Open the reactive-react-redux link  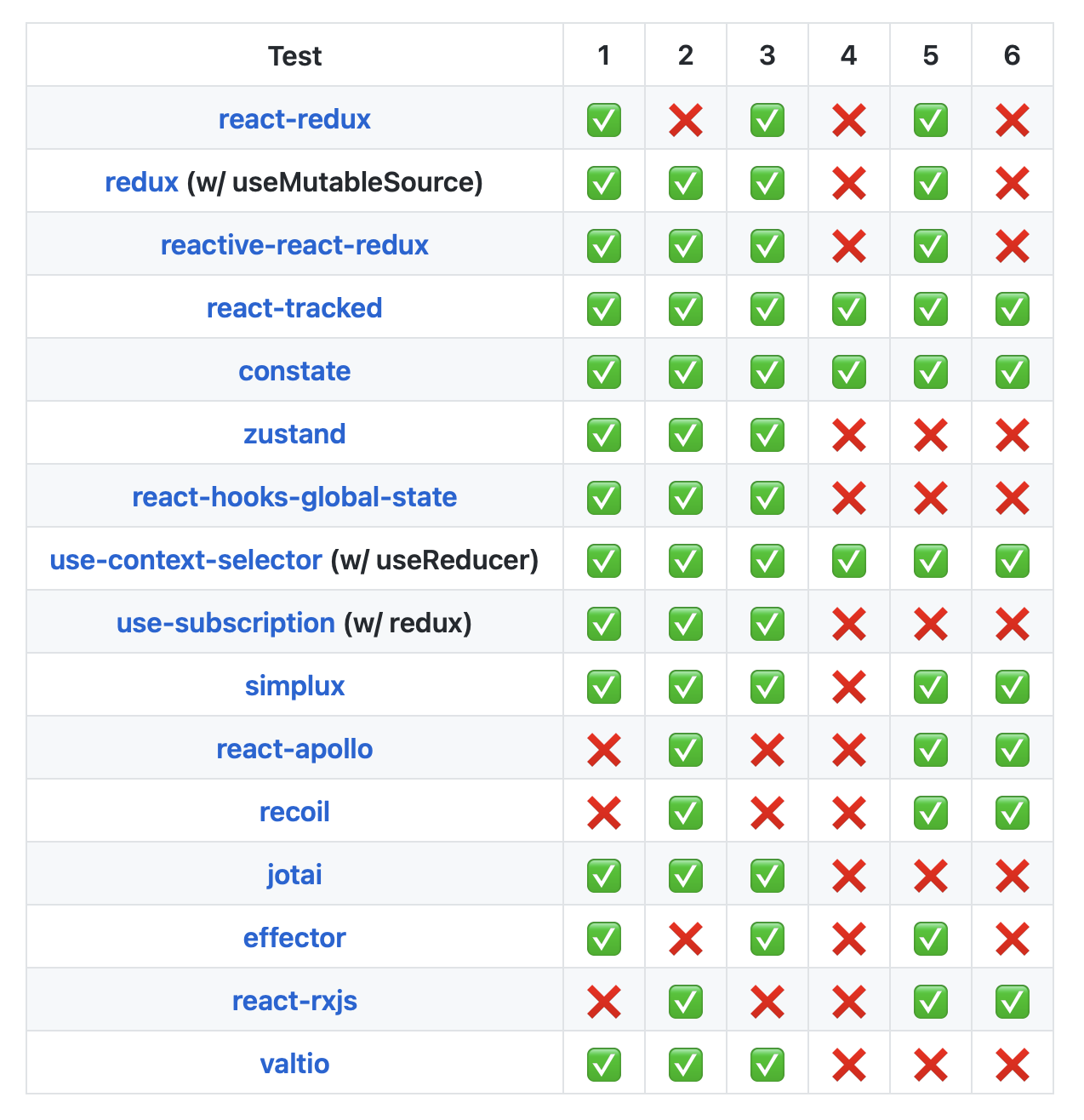(x=294, y=245)
